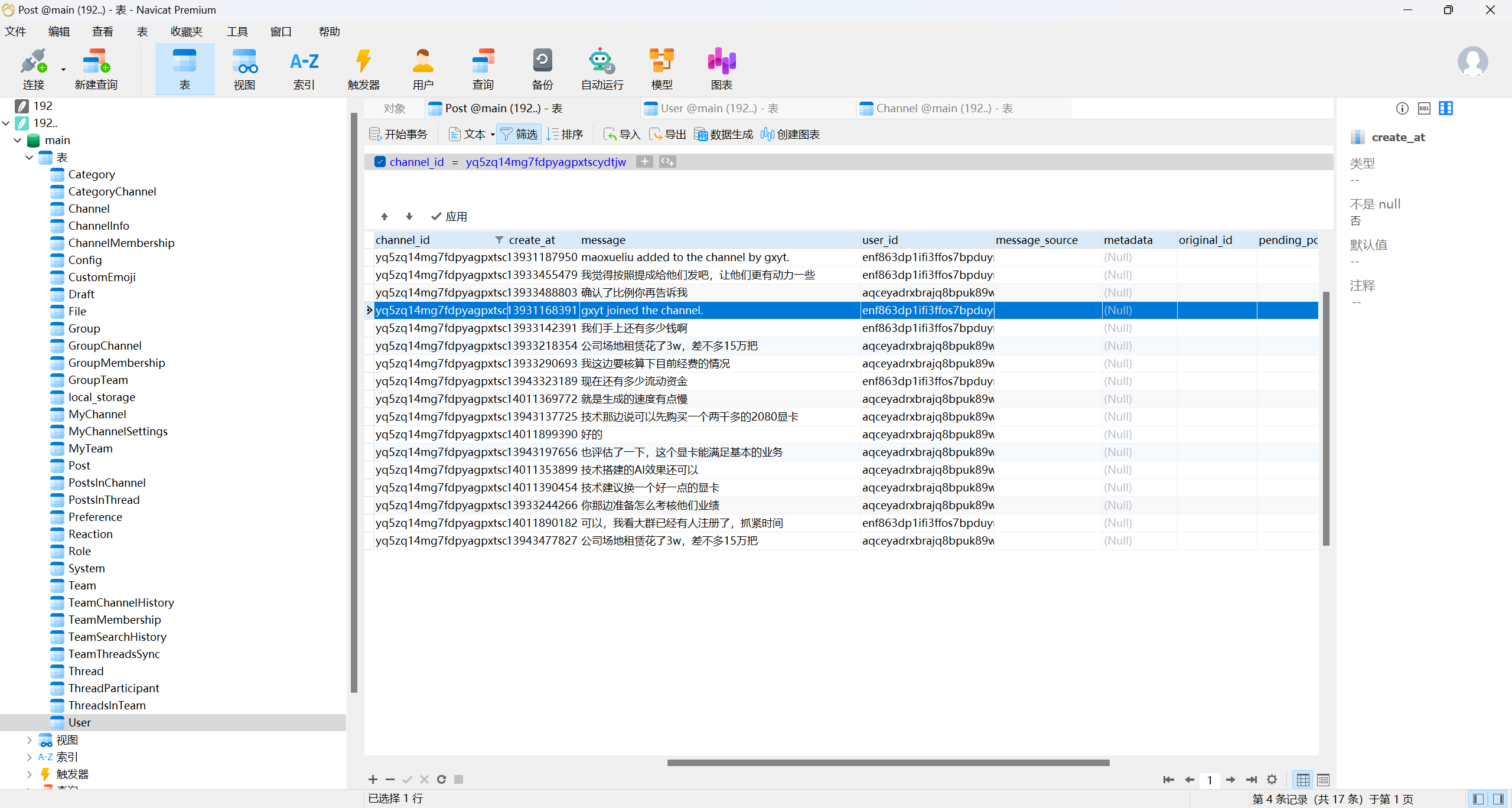The image size is (1512, 808).
Task: Toggle the Filter (筛选) button
Action: (519, 134)
